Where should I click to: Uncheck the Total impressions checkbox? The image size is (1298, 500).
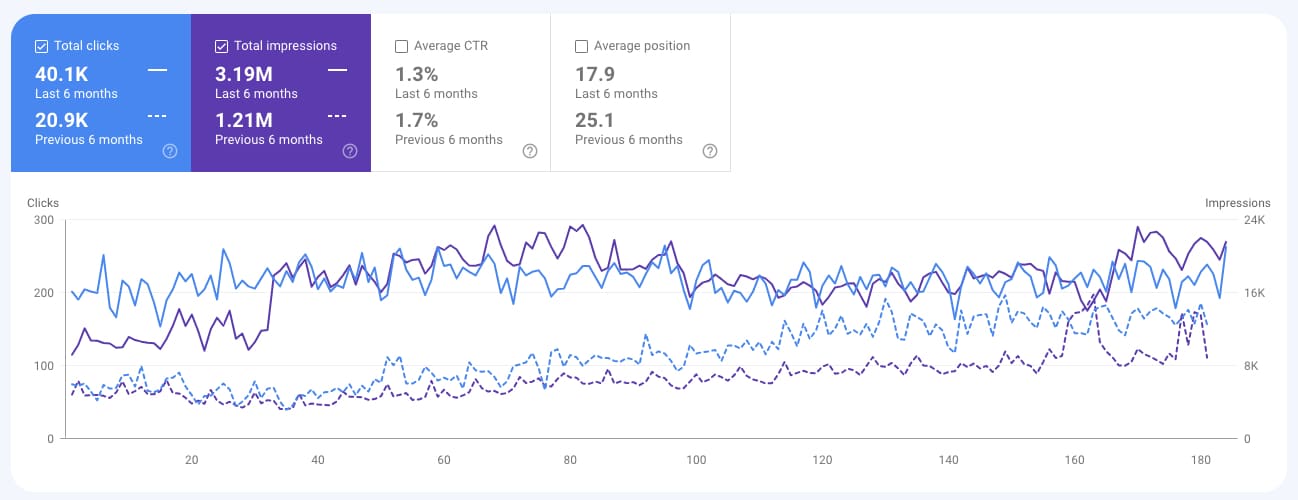click(221, 46)
